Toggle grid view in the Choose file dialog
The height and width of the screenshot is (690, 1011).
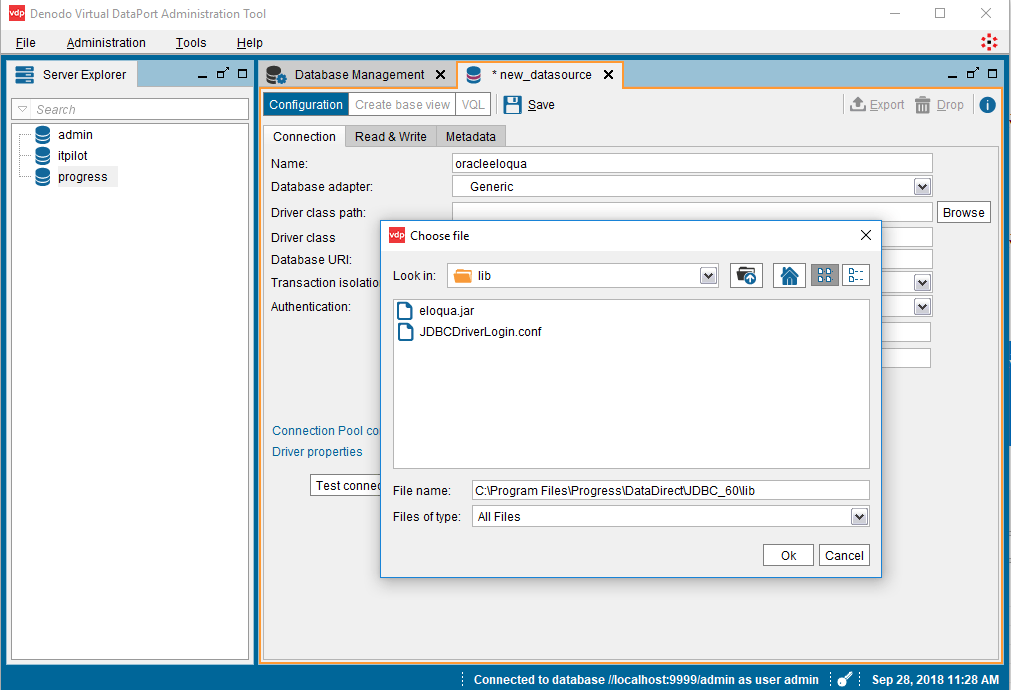pyautogui.click(x=824, y=275)
